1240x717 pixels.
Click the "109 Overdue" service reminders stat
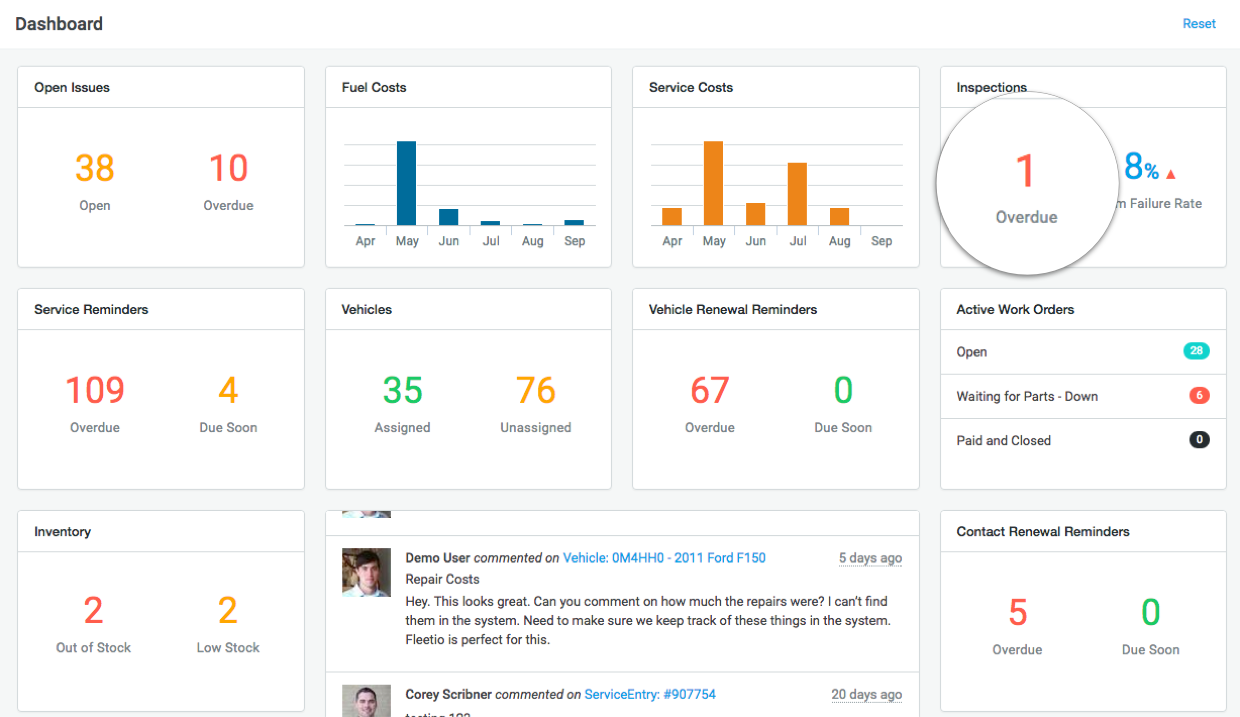94,390
